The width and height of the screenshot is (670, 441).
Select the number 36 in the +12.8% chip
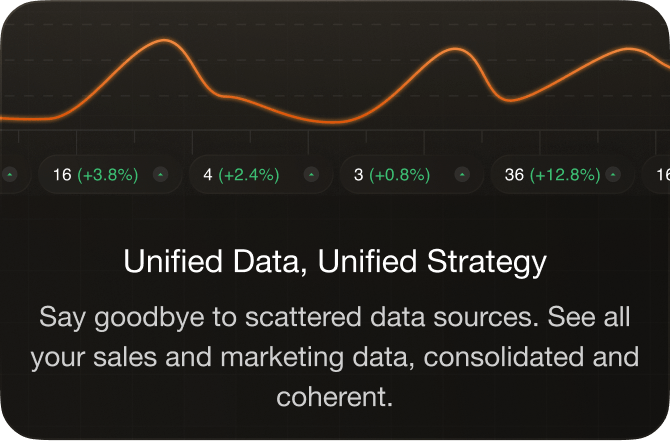click(x=514, y=175)
